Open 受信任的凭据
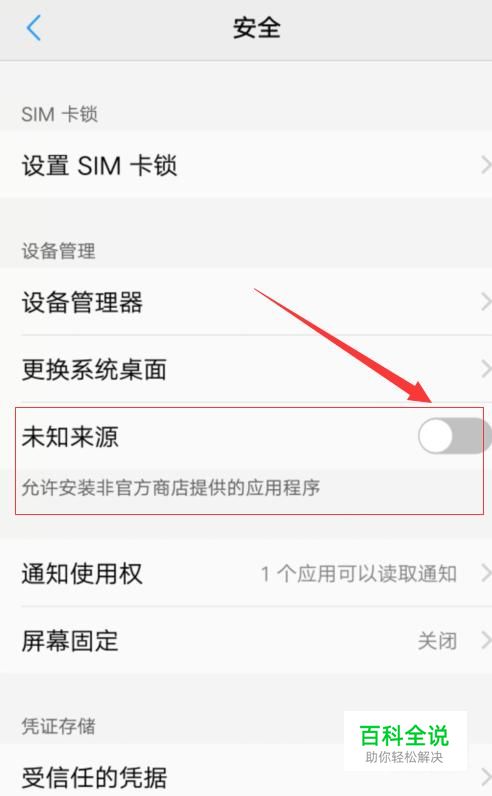This screenshot has height=796, width=492. click(246, 772)
